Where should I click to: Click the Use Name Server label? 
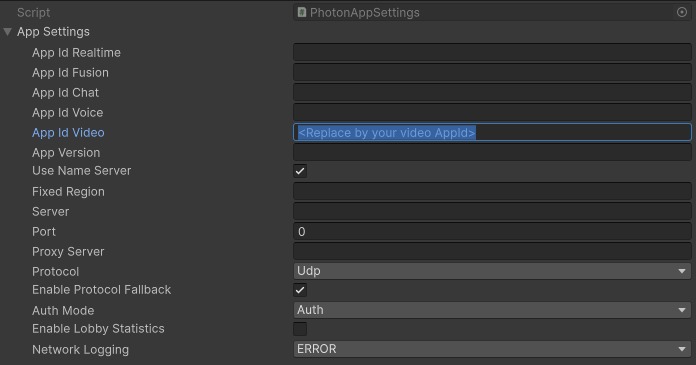[x=82, y=171]
